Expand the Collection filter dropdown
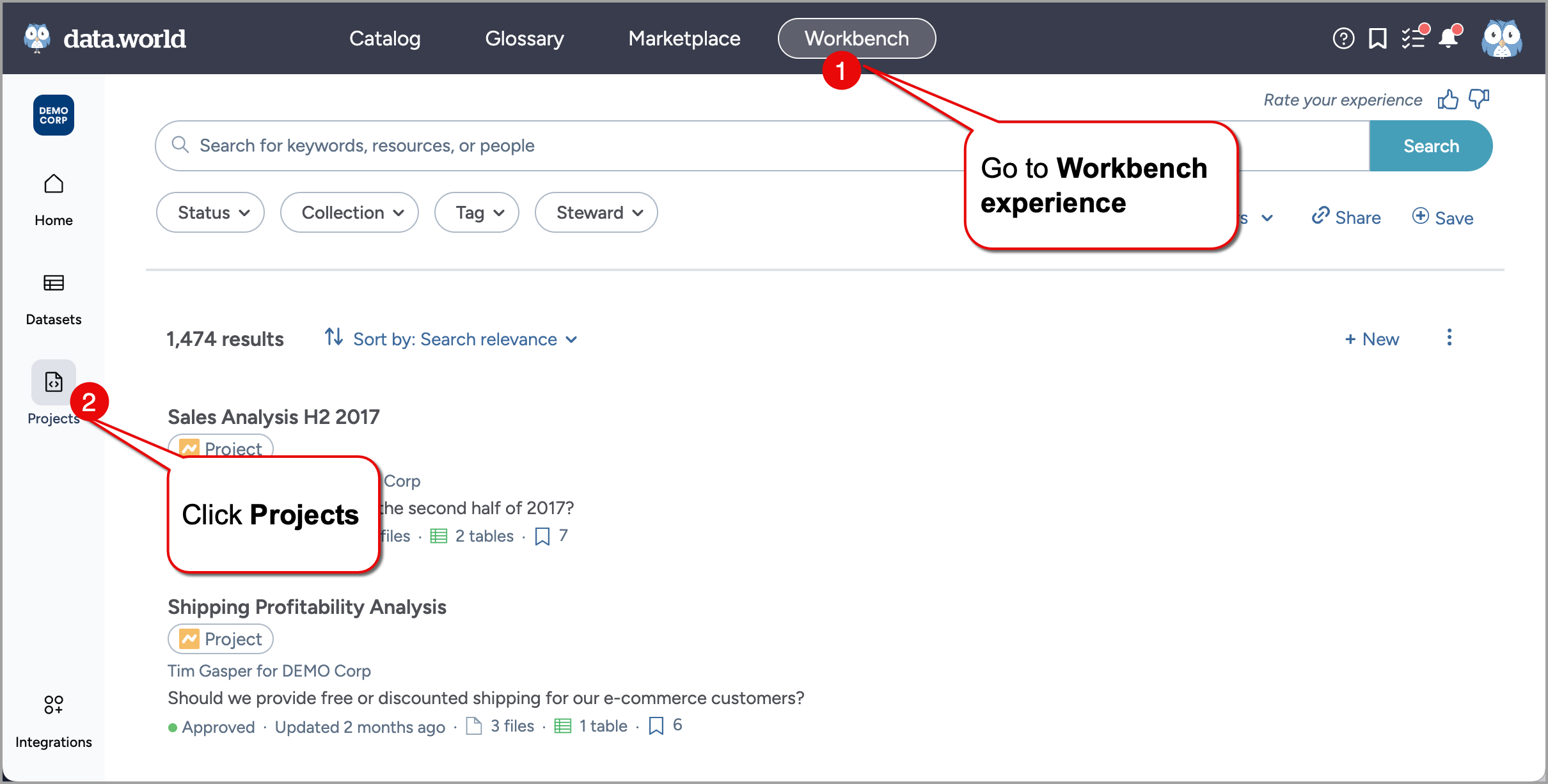This screenshot has width=1548, height=784. point(349,212)
